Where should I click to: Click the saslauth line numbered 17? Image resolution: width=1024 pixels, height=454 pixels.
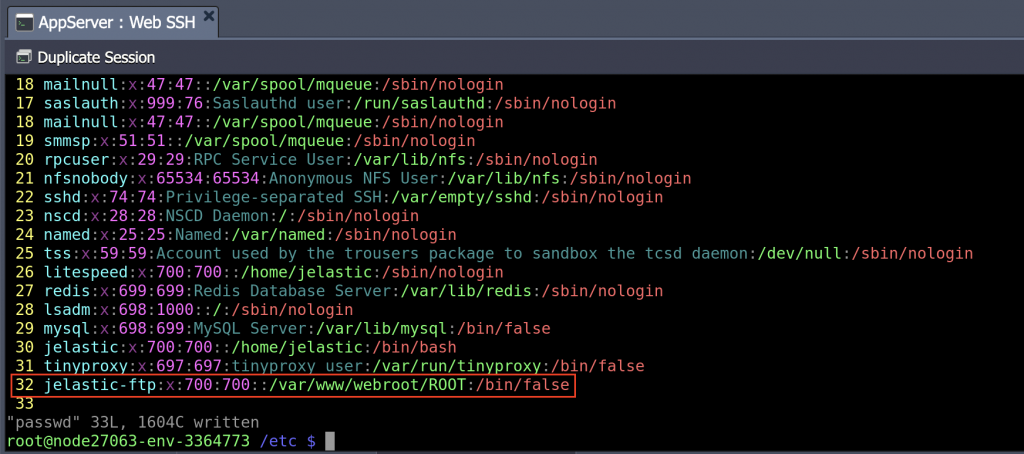pos(315,103)
